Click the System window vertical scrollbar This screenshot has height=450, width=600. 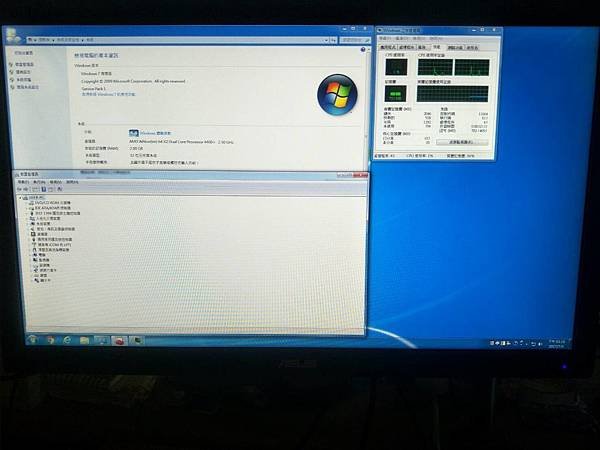pos(368,107)
